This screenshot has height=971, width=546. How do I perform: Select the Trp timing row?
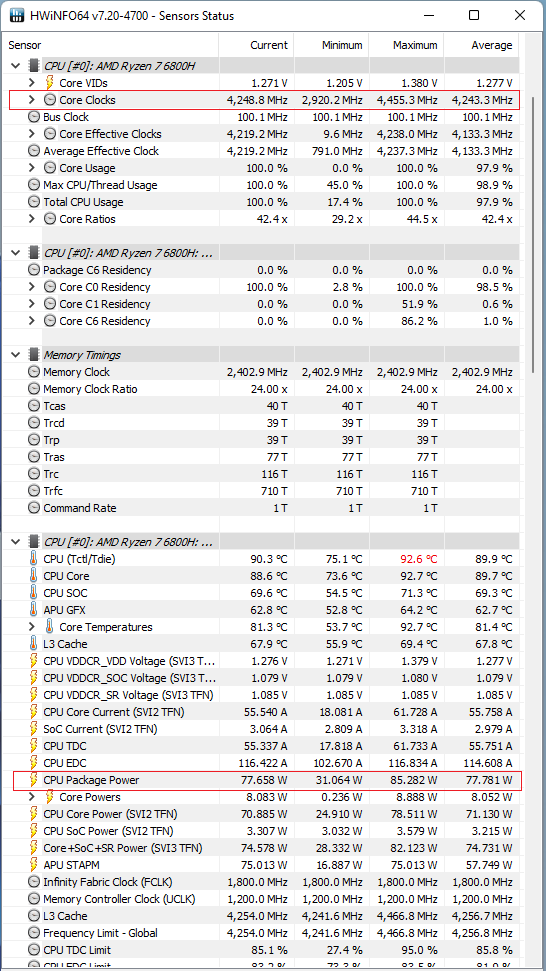[x=262, y=440]
